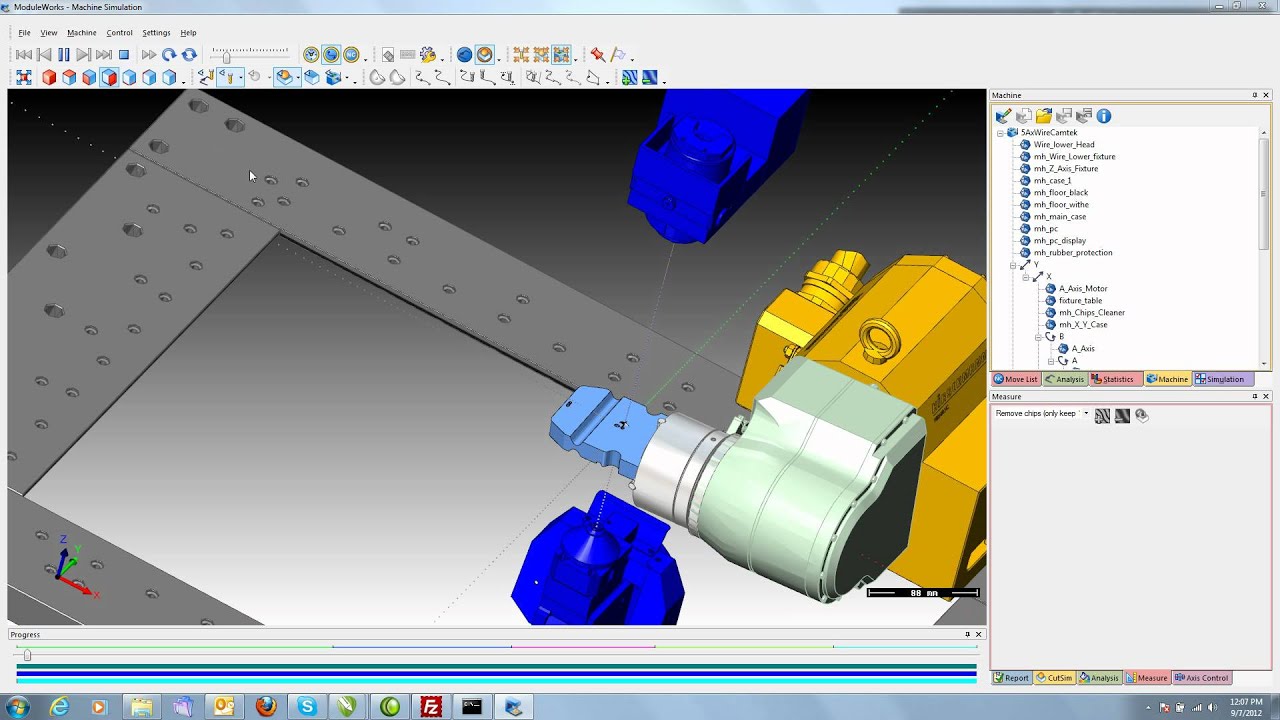Open Firefox from taskbar
This screenshot has width=1280, height=720.
(265, 707)
